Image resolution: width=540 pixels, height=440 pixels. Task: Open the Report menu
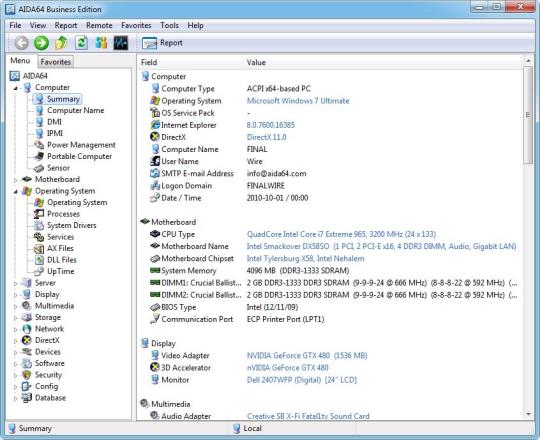[x=66, y=25]
